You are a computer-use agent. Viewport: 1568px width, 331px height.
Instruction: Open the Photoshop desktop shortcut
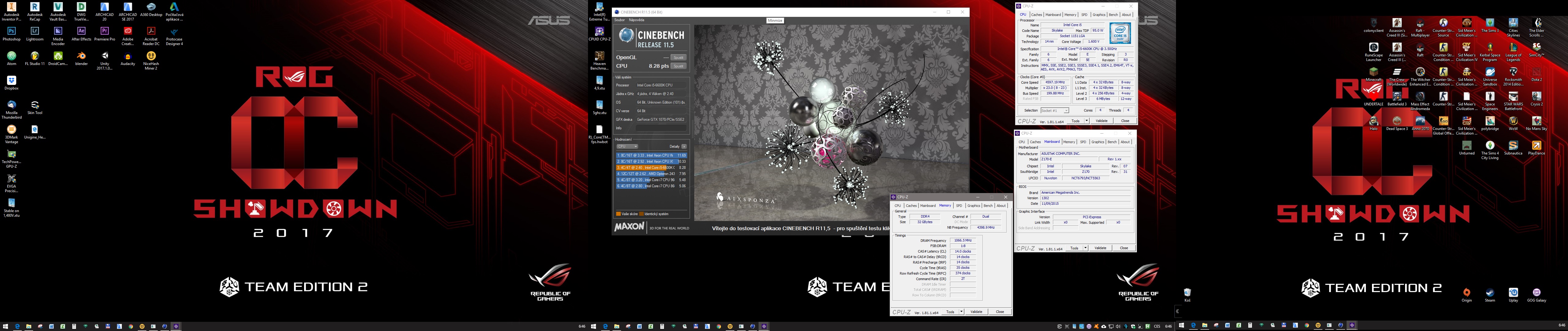point(12,33)
